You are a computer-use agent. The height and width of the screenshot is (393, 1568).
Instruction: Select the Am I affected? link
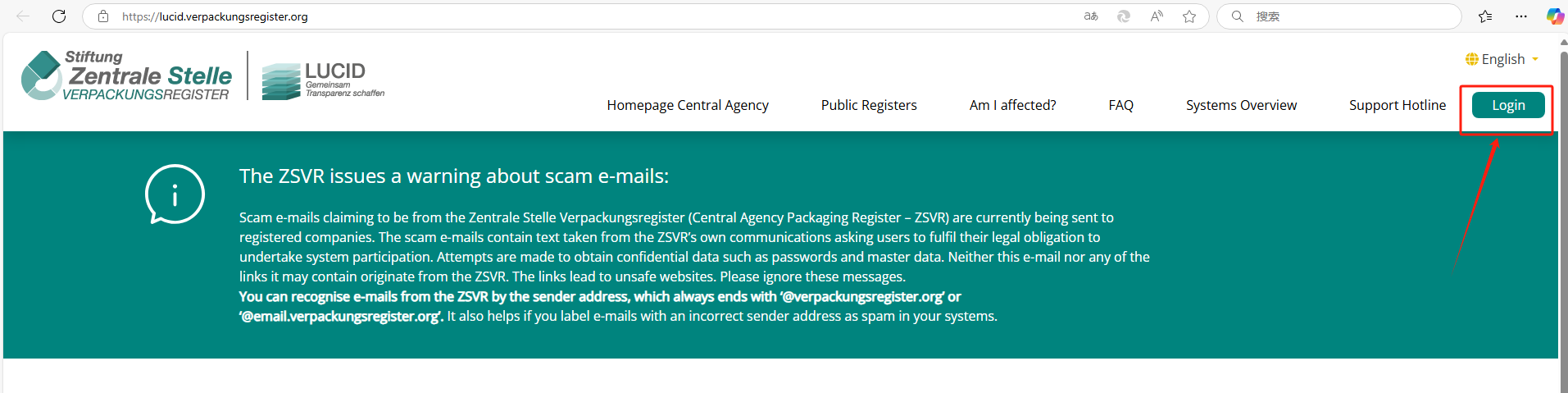coord(1012,105)
